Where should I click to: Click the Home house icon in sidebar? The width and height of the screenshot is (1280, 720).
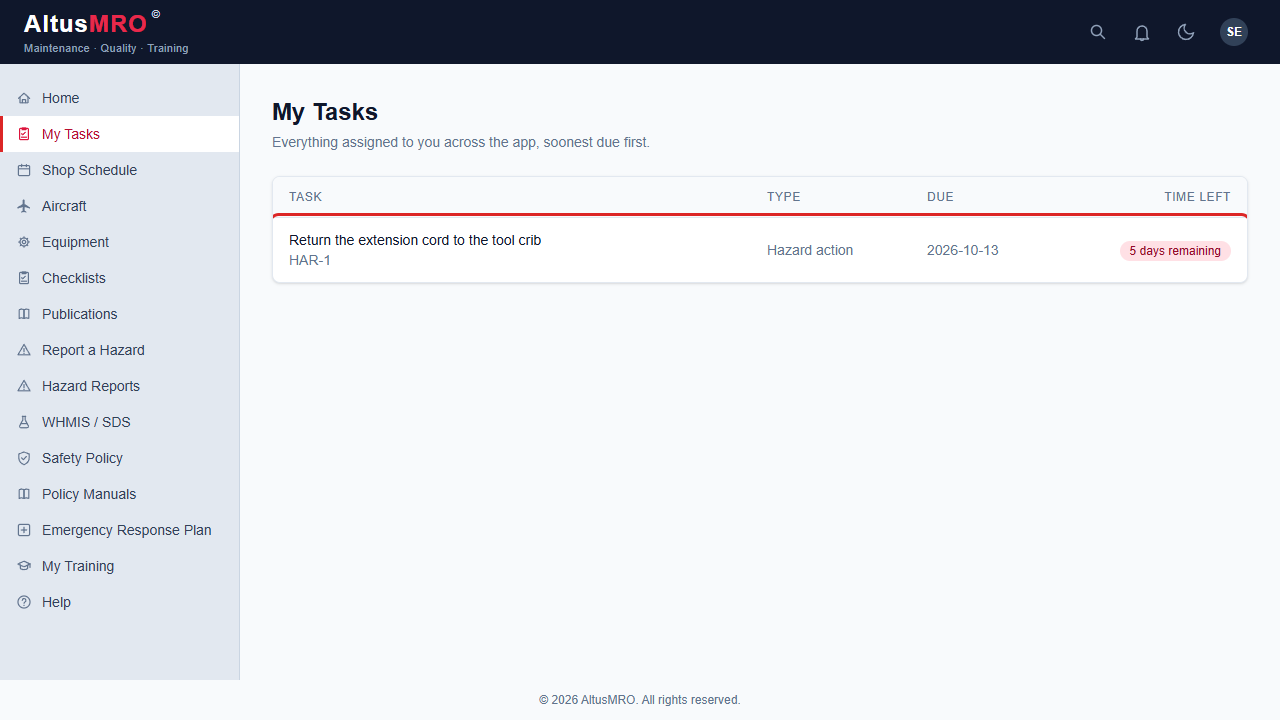[x=24, y=98]
